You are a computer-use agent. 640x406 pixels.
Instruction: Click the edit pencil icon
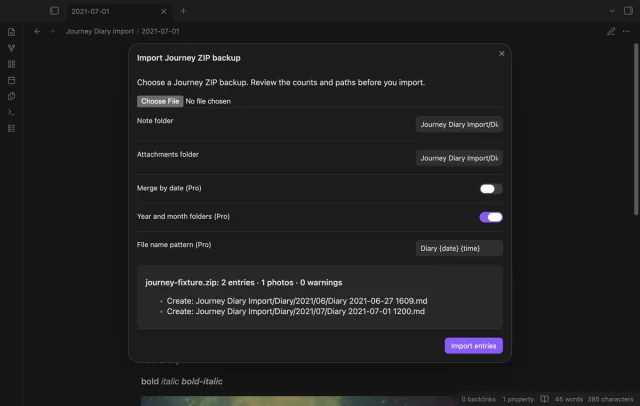611,31
